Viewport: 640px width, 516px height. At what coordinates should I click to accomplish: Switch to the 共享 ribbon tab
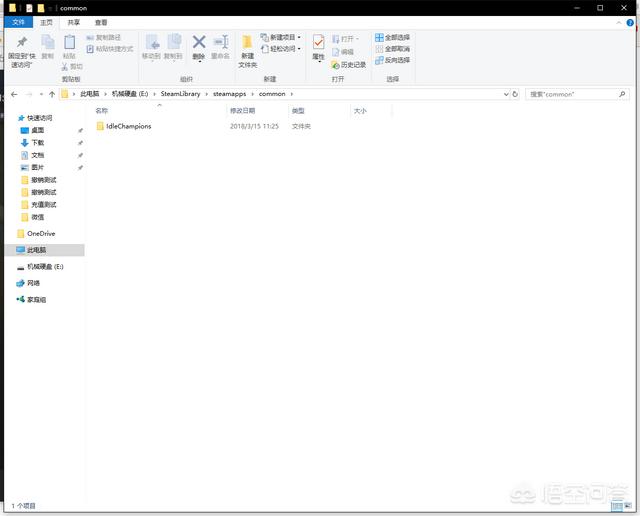point(73,22)
